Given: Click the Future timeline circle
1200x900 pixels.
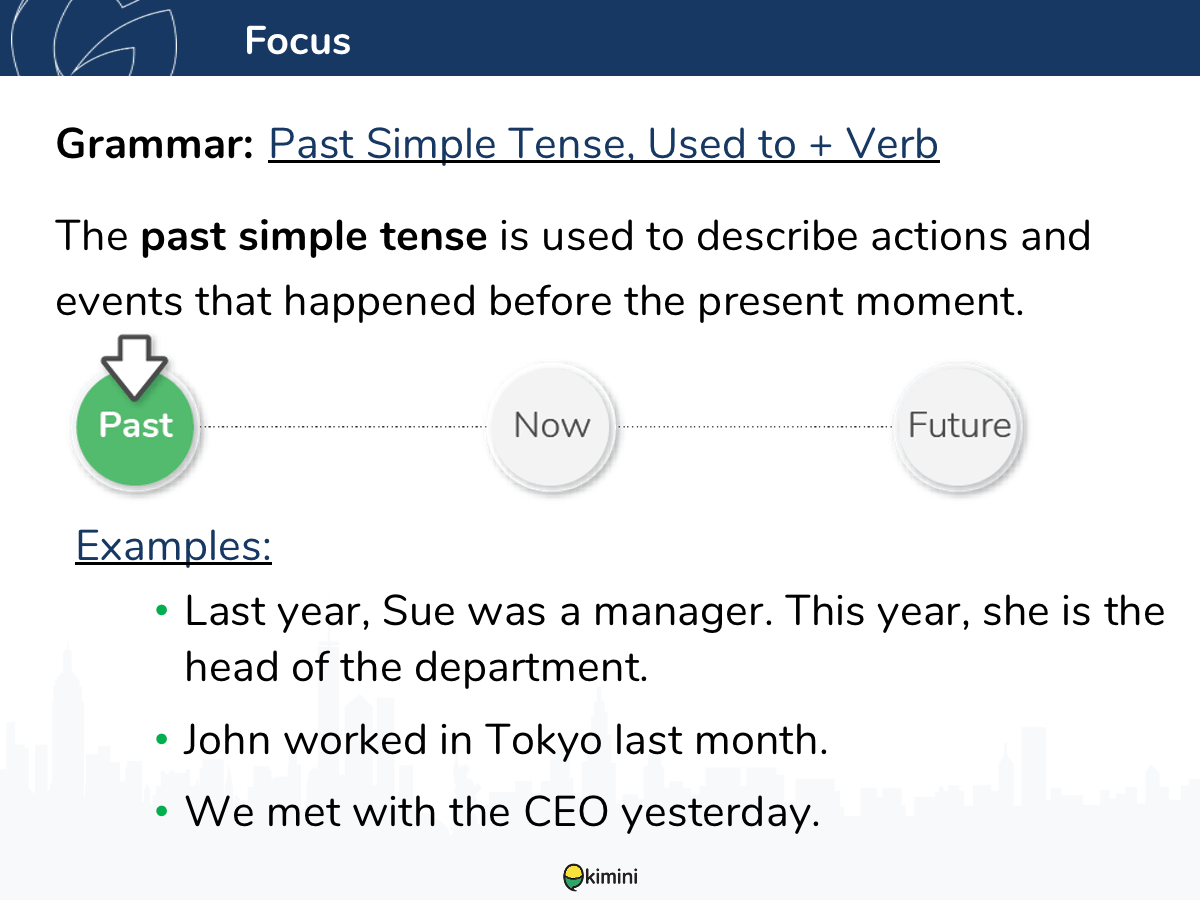Looking at the screenshot, I should [959, 426].
